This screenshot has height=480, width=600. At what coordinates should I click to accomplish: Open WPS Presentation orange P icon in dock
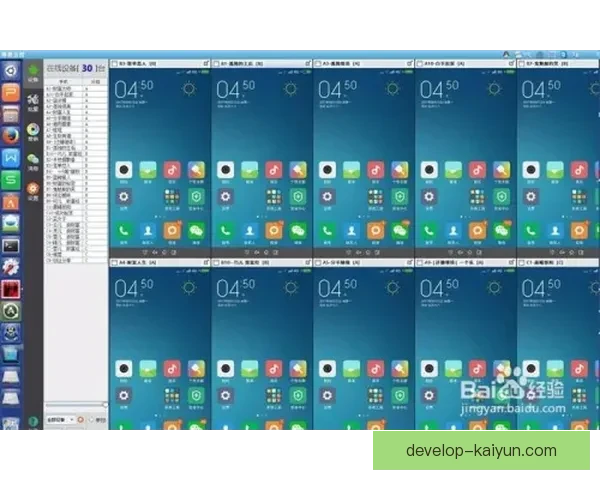click(x=11, y=92)
